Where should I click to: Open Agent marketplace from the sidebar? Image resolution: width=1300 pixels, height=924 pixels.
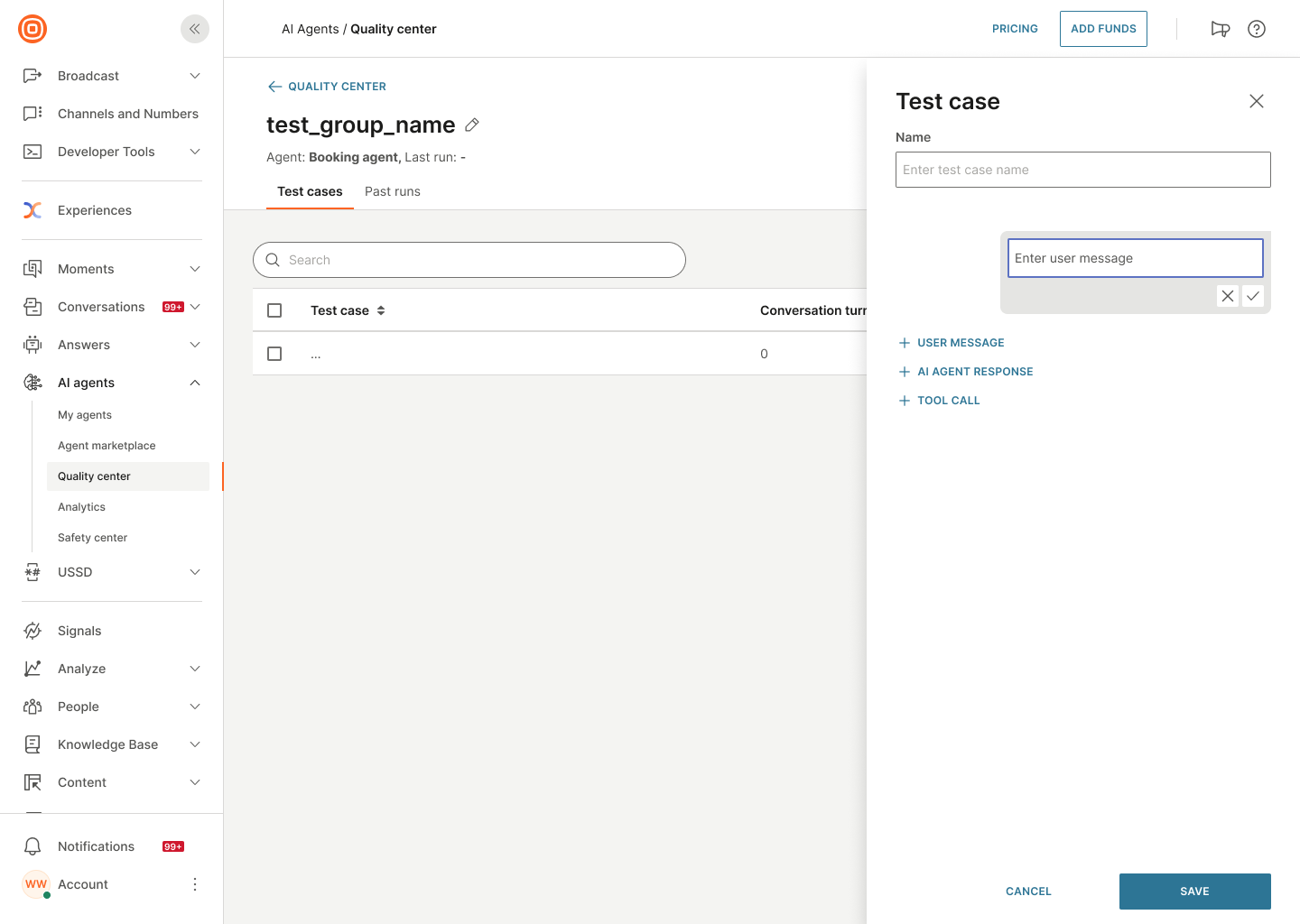coord(107,445)
